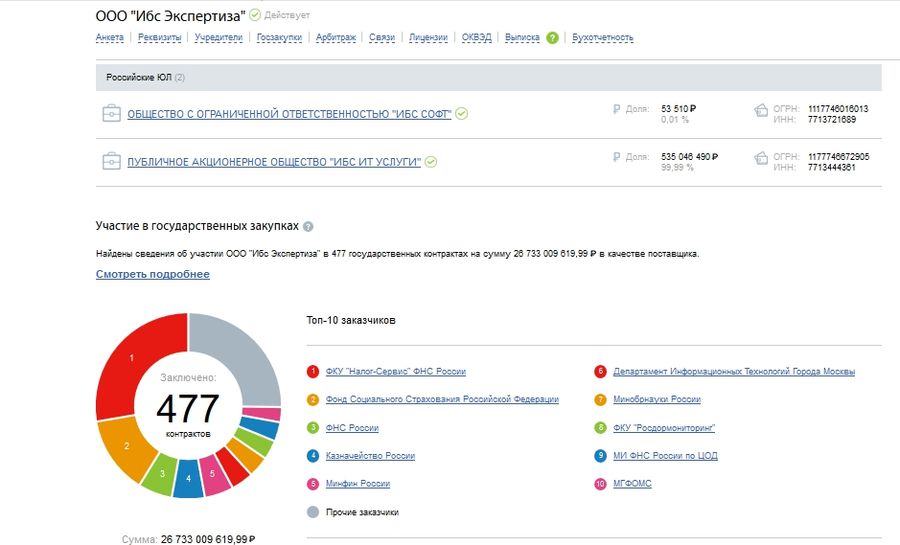The height and width of the screenshot is (545, 900).
Task: Open the ПАО "ИБС ИТ УСЛУГИ" company link
Action: pos(274,162)
